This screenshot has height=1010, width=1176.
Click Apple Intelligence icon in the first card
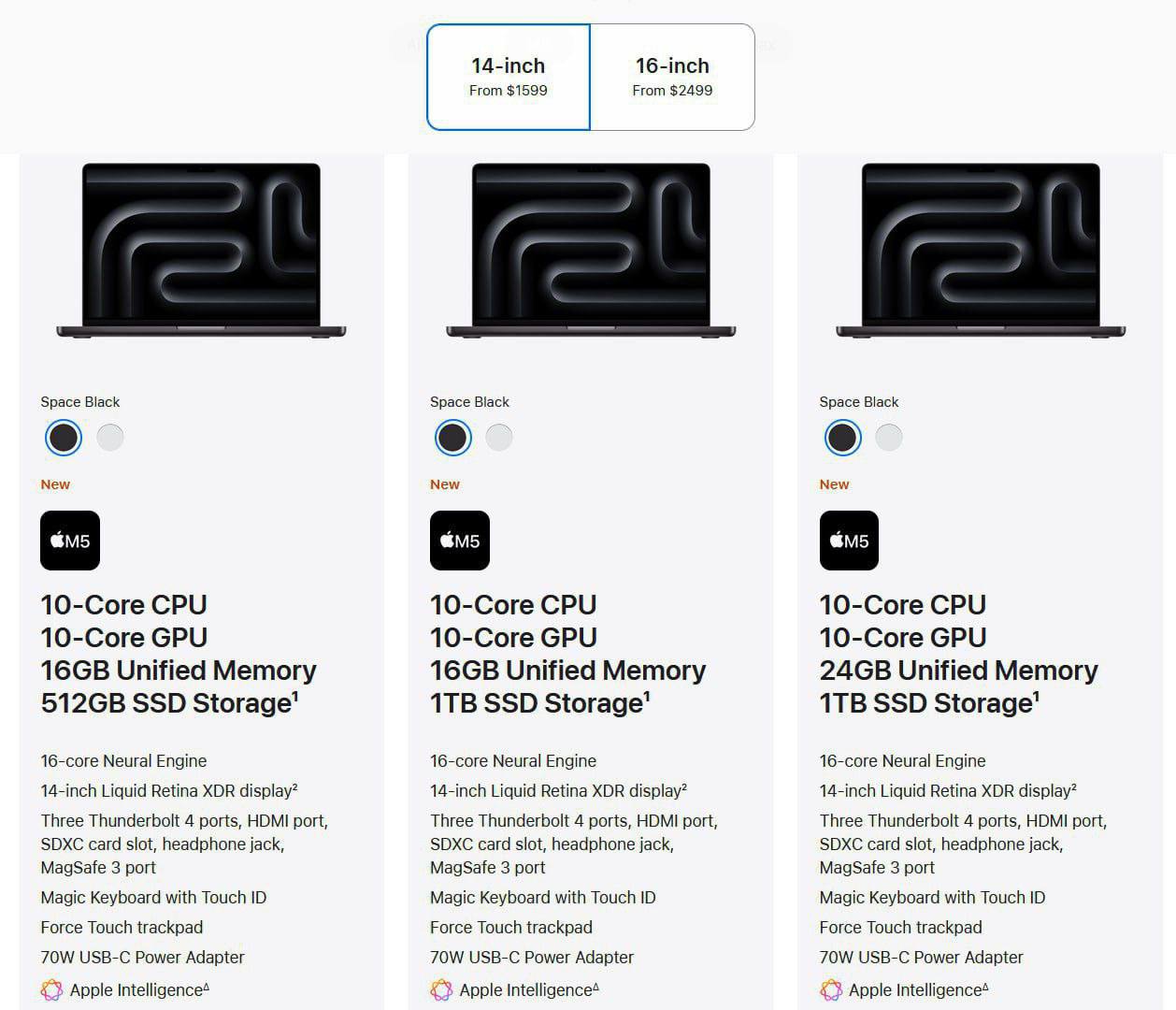pos(51,989)
